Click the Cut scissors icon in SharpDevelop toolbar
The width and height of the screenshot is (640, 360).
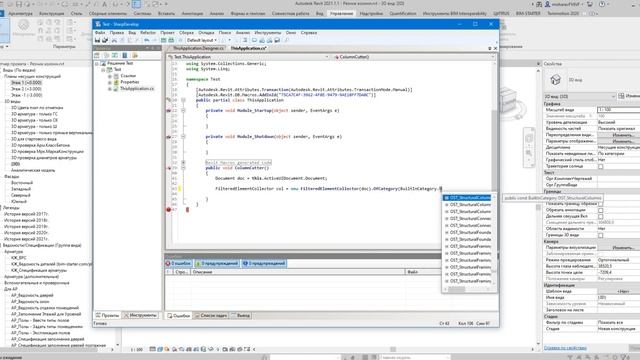[114, 40]
